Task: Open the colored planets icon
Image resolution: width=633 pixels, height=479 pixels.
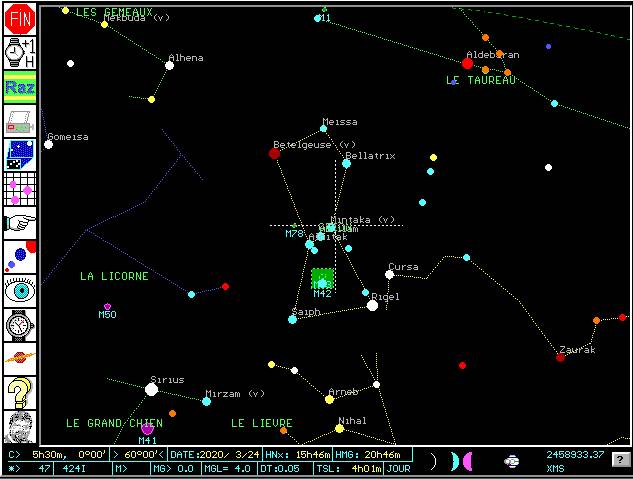Action: click(20, 257)
